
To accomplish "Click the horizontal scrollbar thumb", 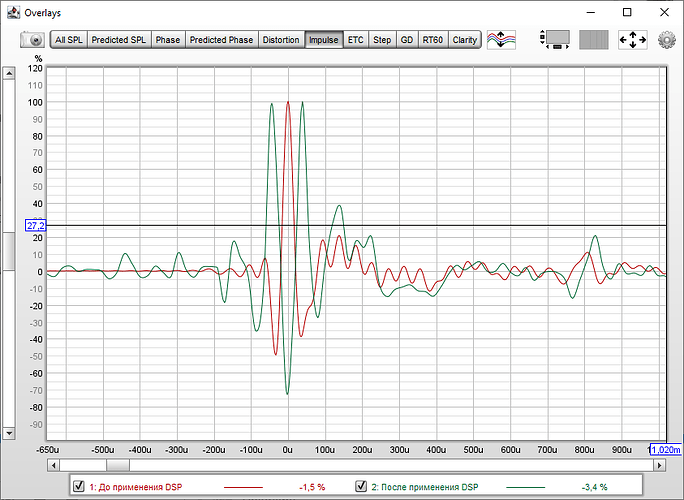I will (117, 465).
